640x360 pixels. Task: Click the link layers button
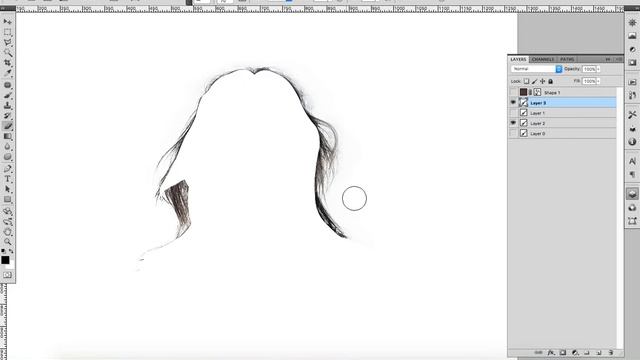[x=539, y=352]
